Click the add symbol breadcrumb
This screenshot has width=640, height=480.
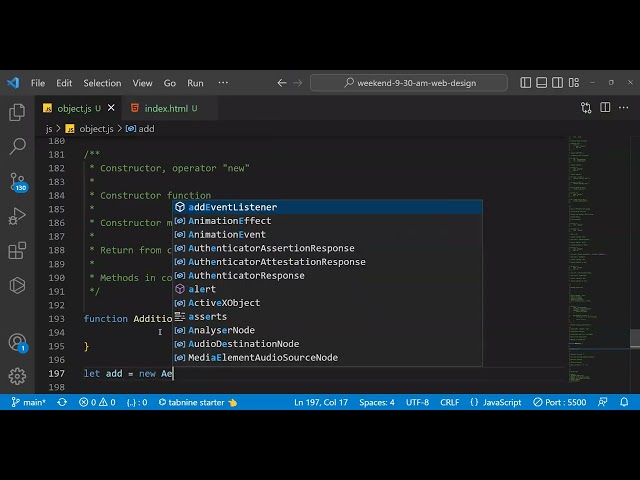click(x=140, y=129)
